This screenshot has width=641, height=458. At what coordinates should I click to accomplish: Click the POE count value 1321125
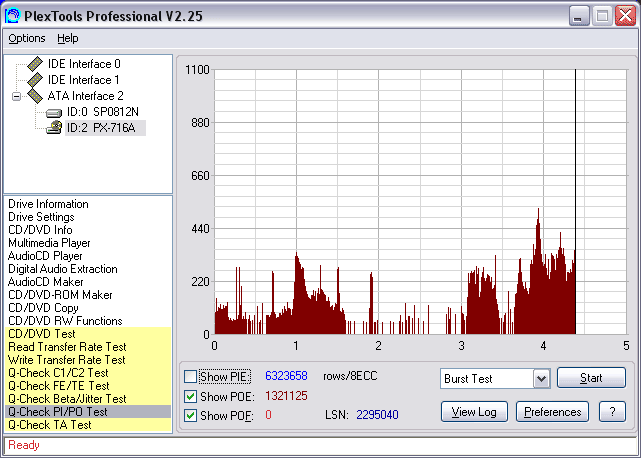[286, 396]
